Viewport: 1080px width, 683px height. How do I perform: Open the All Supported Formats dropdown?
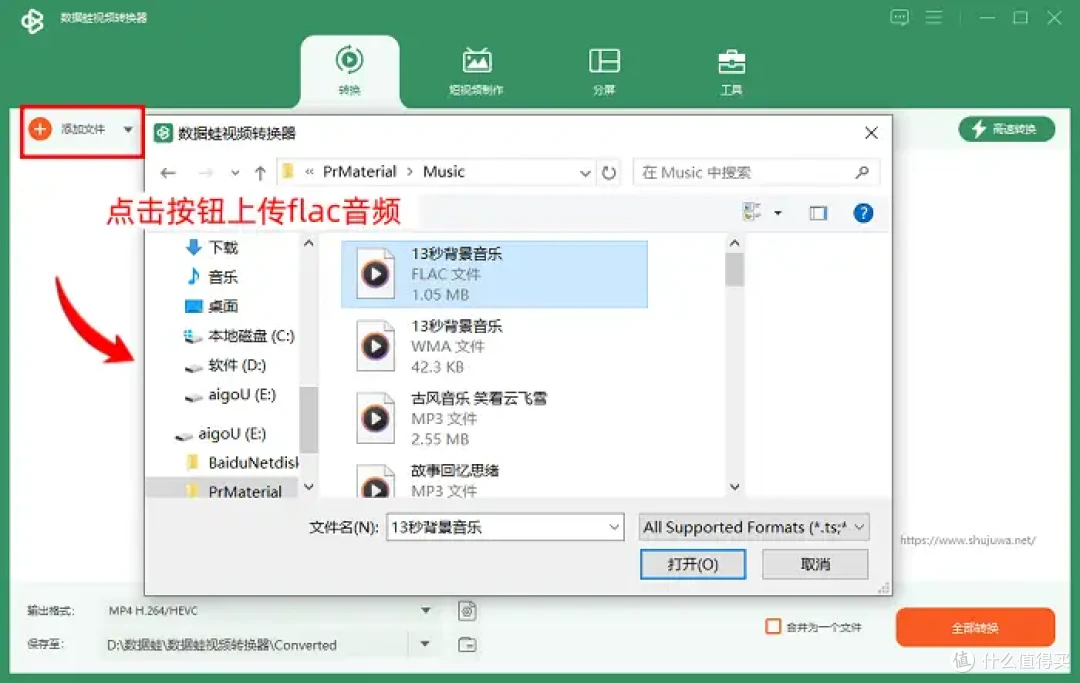[x=754, y=527]
